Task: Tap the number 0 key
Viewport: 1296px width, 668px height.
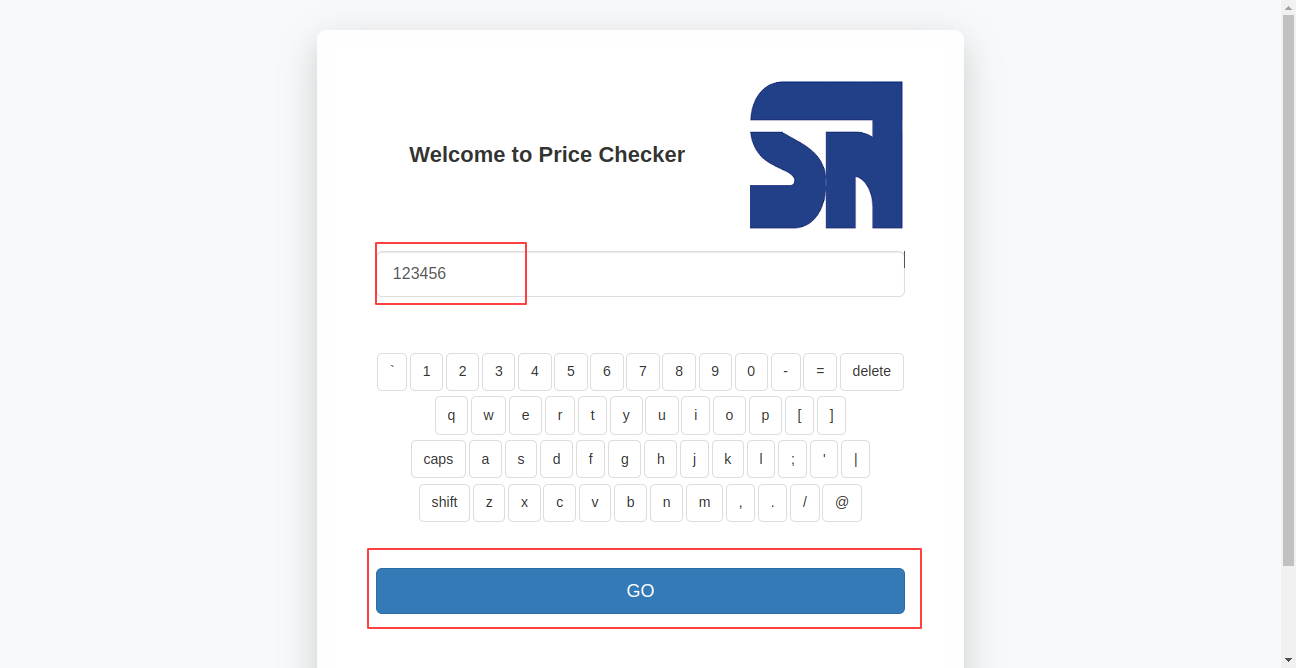Action: [x=751, y=372]
